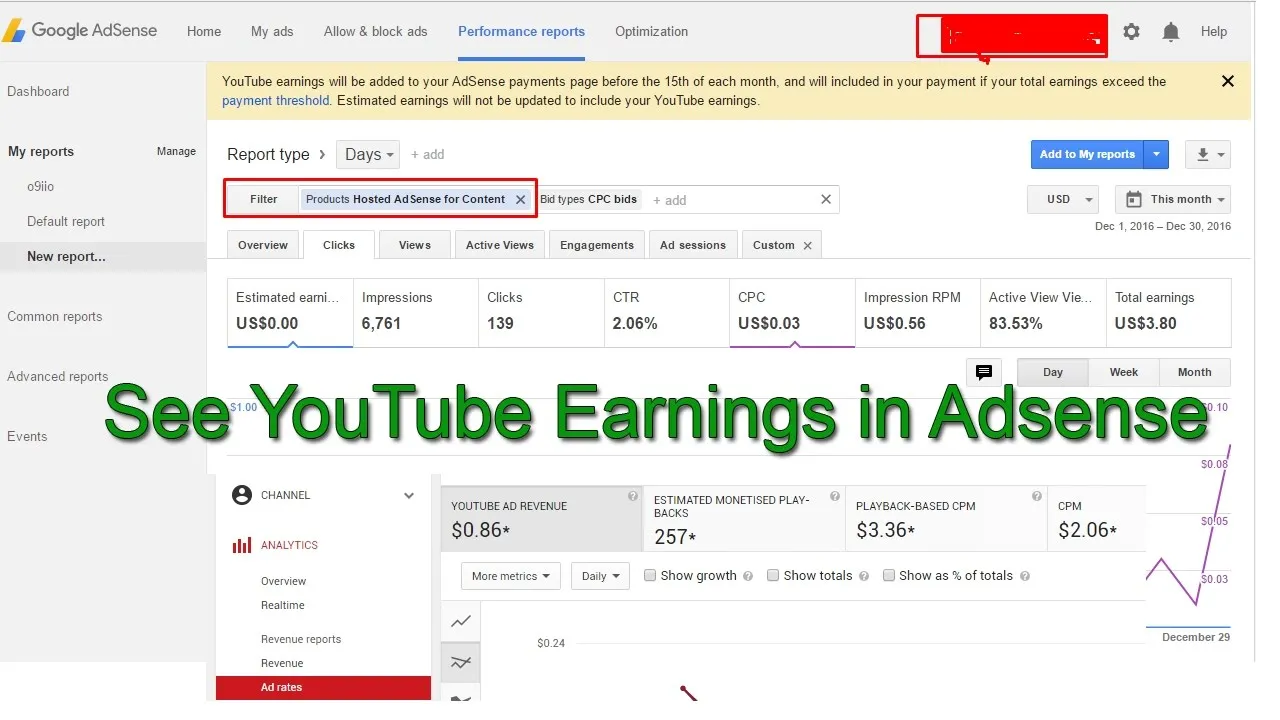
Task: Open AdSense settings via the gear icon
Action: pos(1131,31)
